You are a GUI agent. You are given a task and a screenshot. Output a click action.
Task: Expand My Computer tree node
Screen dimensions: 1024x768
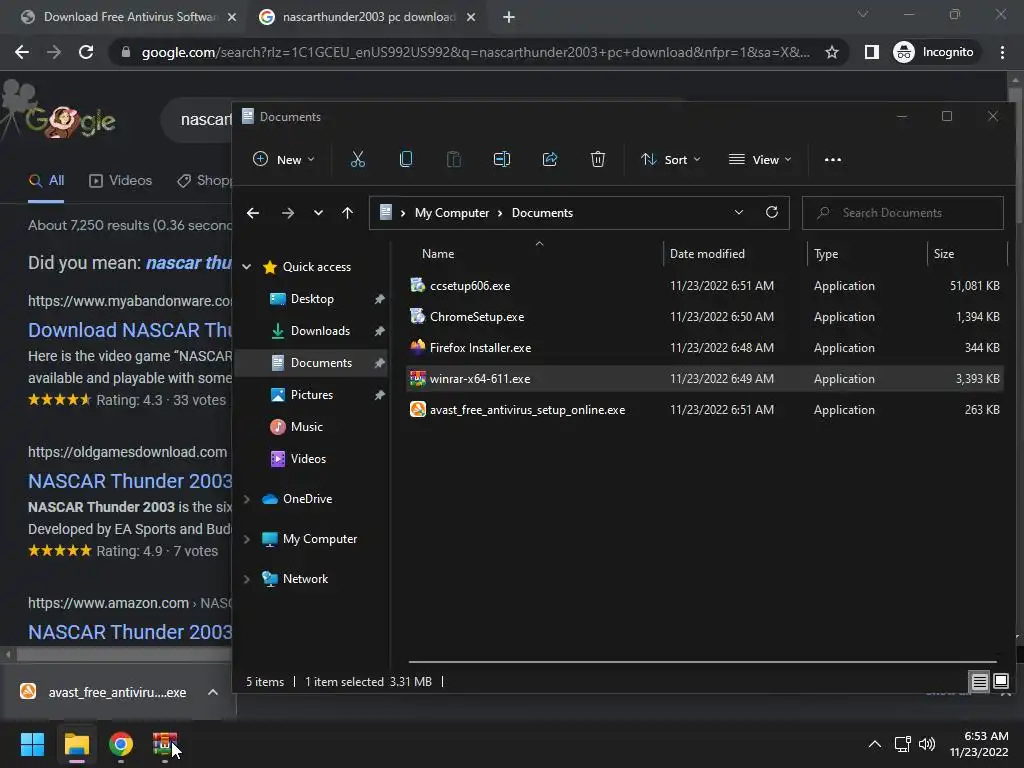[x=246, y=539]
